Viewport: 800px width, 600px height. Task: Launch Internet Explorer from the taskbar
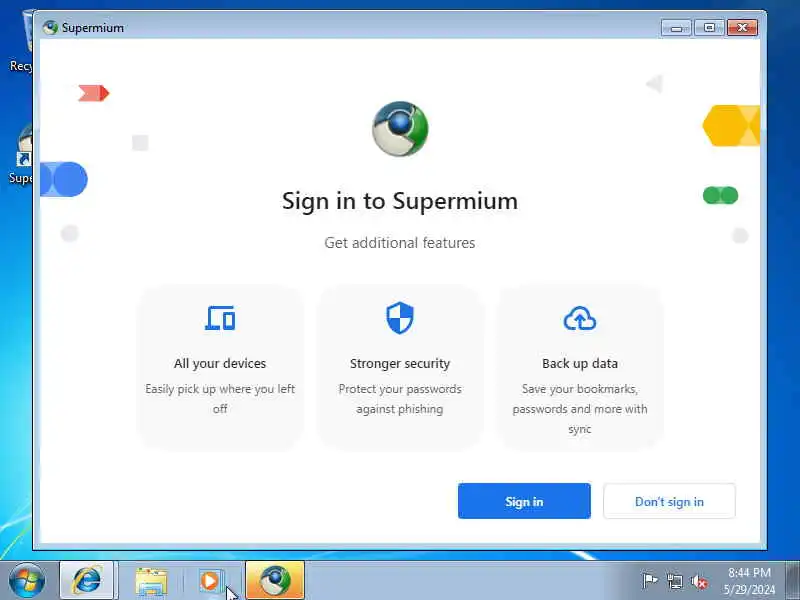coord(87,581)
